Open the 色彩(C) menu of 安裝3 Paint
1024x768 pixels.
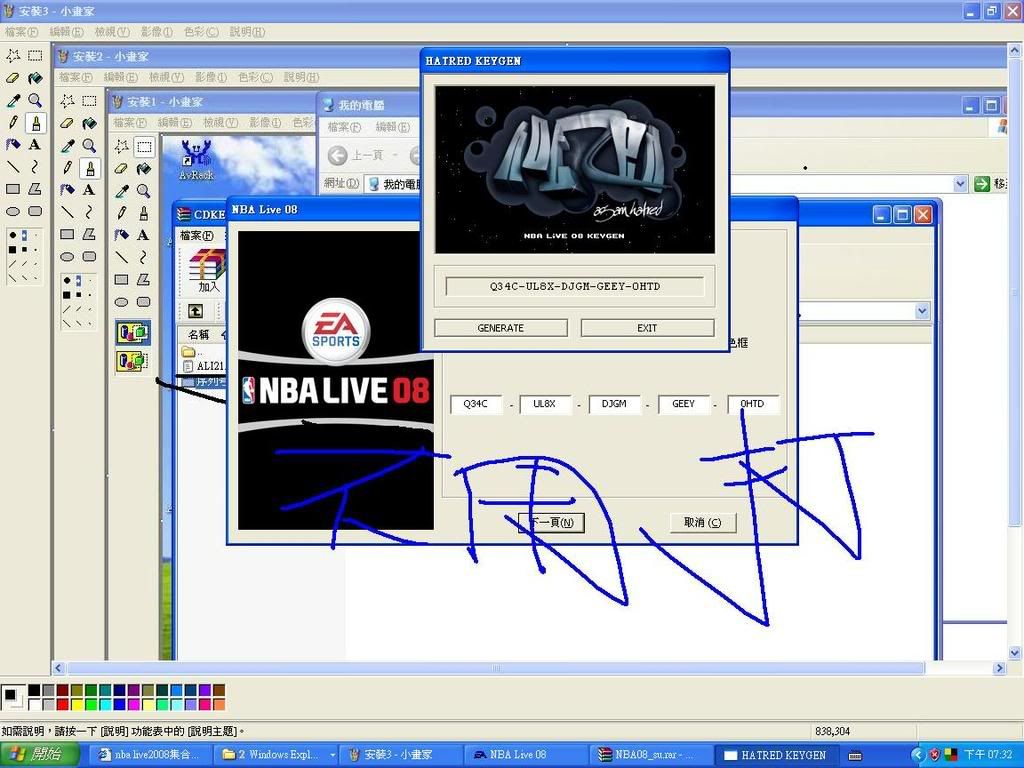(x=201, y=31)
